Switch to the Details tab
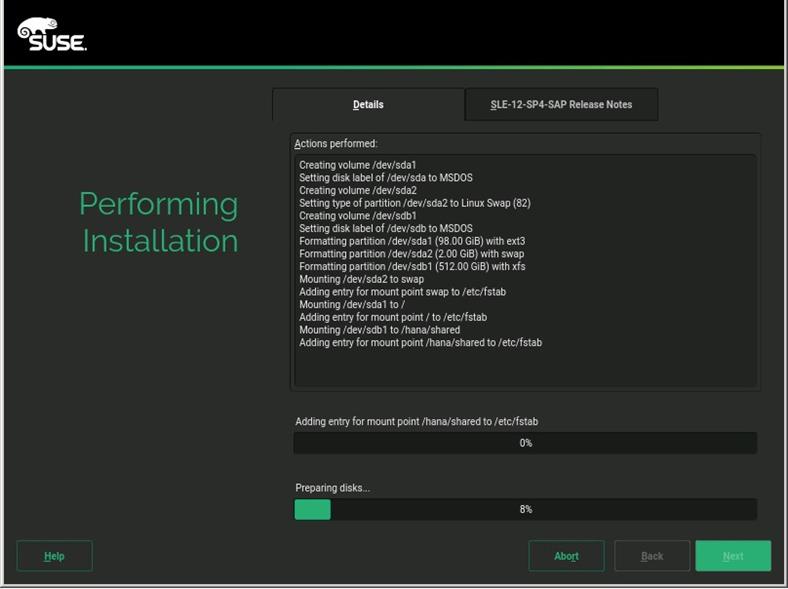This screenshot has width=788, height=589. (x=368, y=105)
